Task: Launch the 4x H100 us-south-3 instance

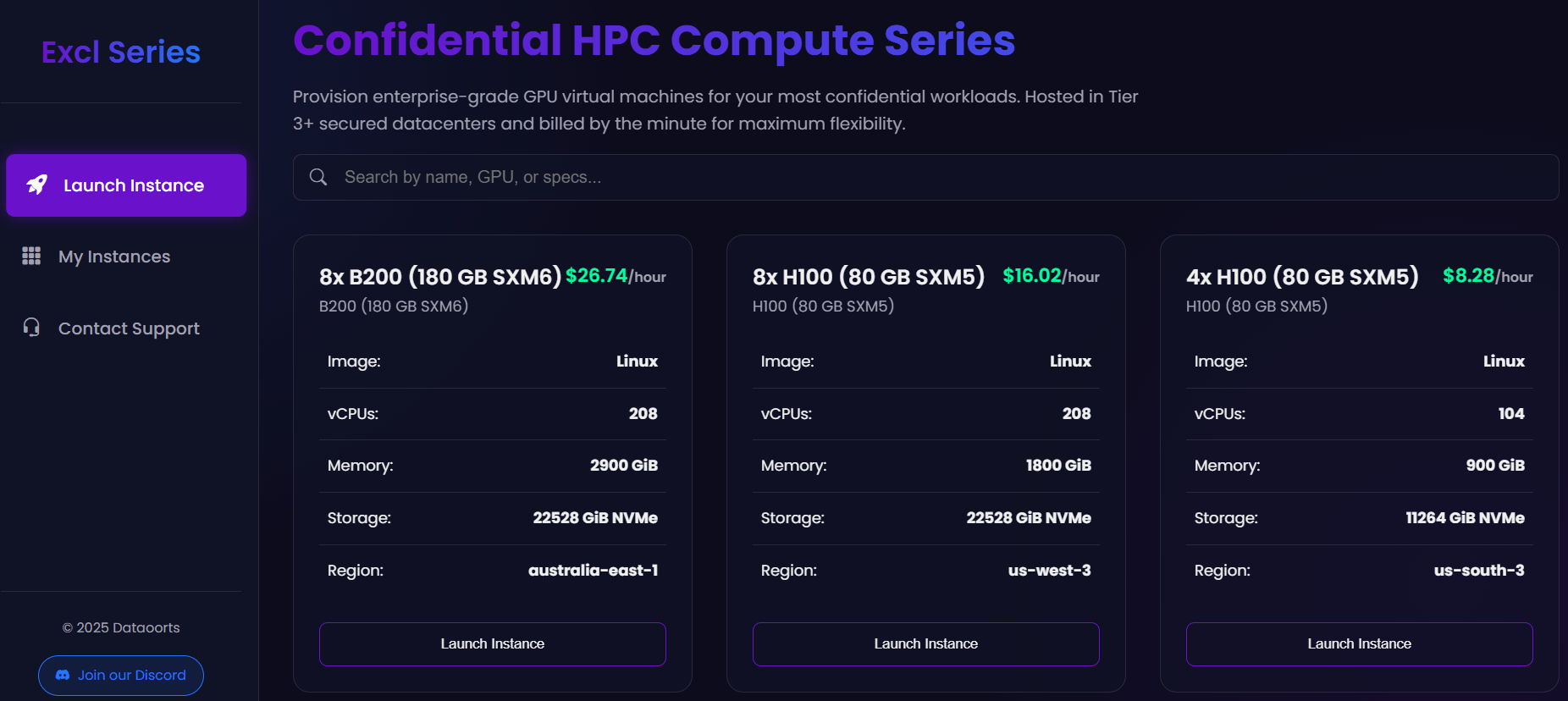Action: [x=1359, y=644]
